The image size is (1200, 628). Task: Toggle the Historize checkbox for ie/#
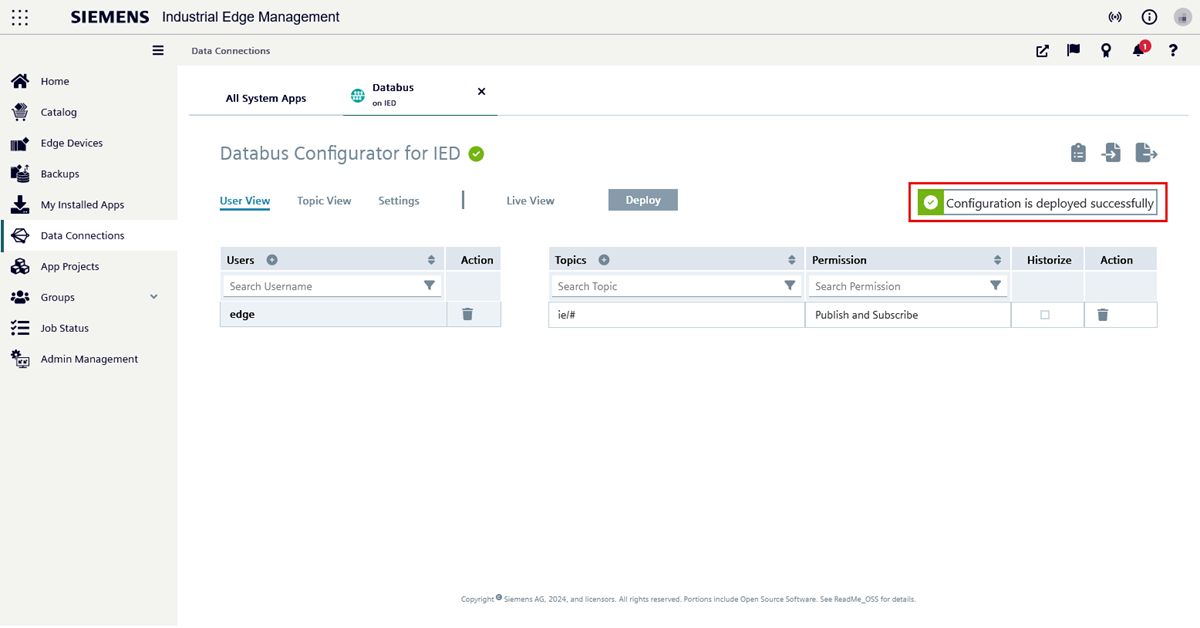pos(1045,315)
